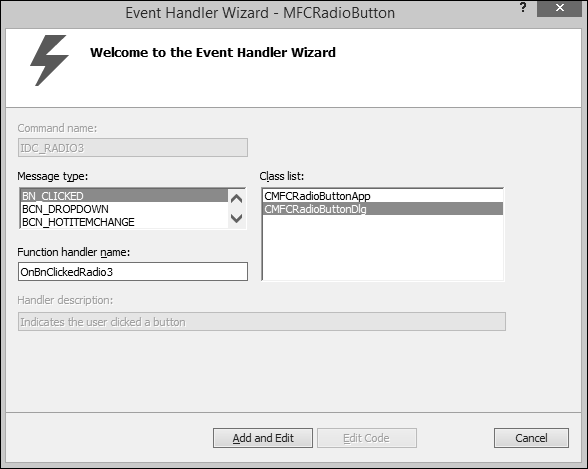Choose CMFCRadioButtonApp in class list

click(382, 196)
